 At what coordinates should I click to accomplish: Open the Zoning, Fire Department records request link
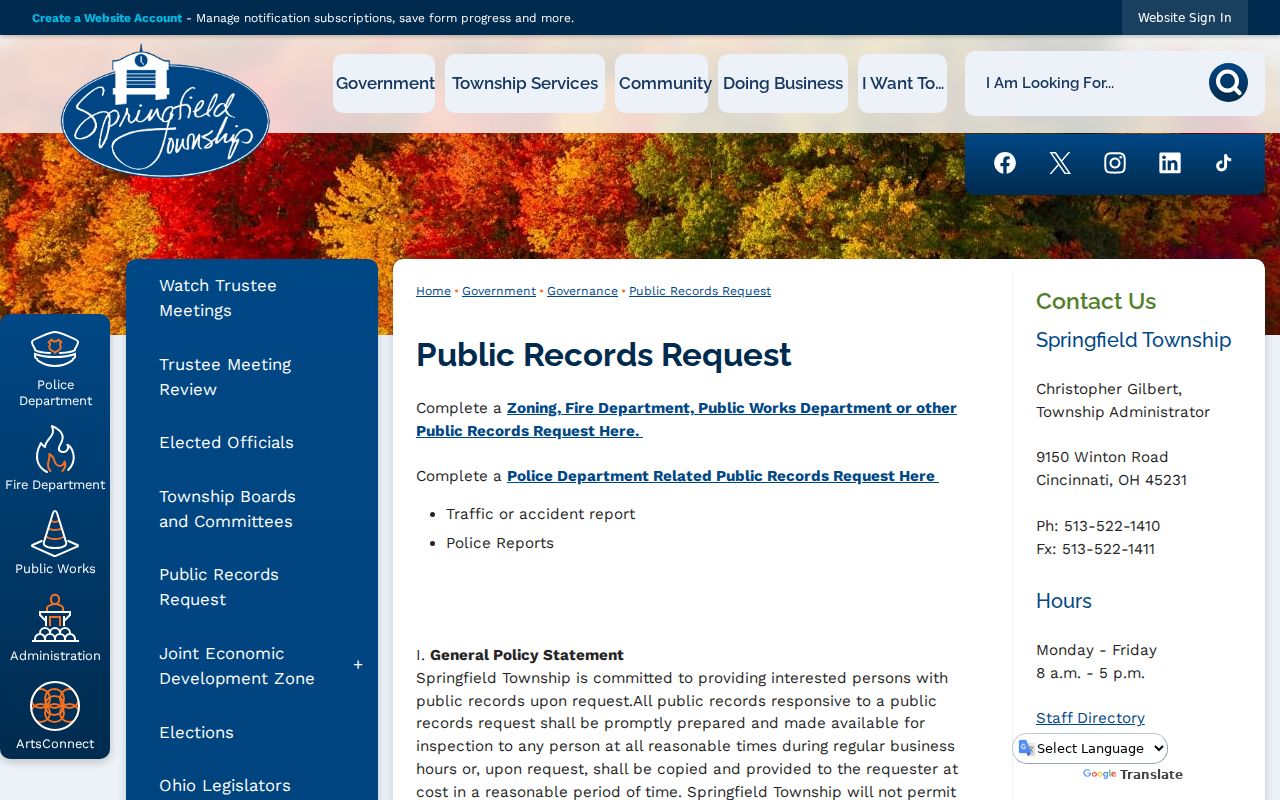[687, 419]
